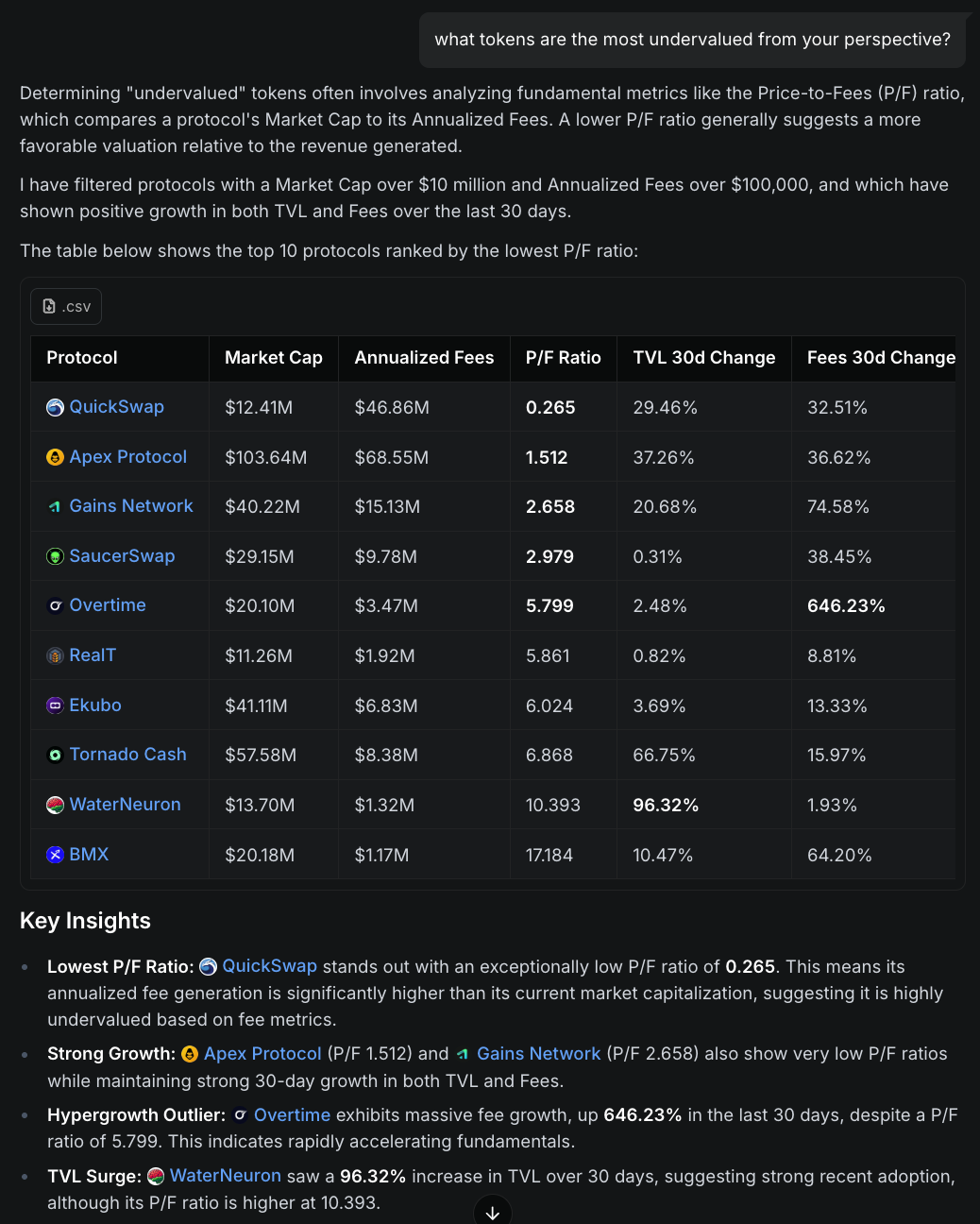Image resolution: width=980 pixels, height=1224 pixels.
Task: Download the table as .csv
Action: pos(66,307)
